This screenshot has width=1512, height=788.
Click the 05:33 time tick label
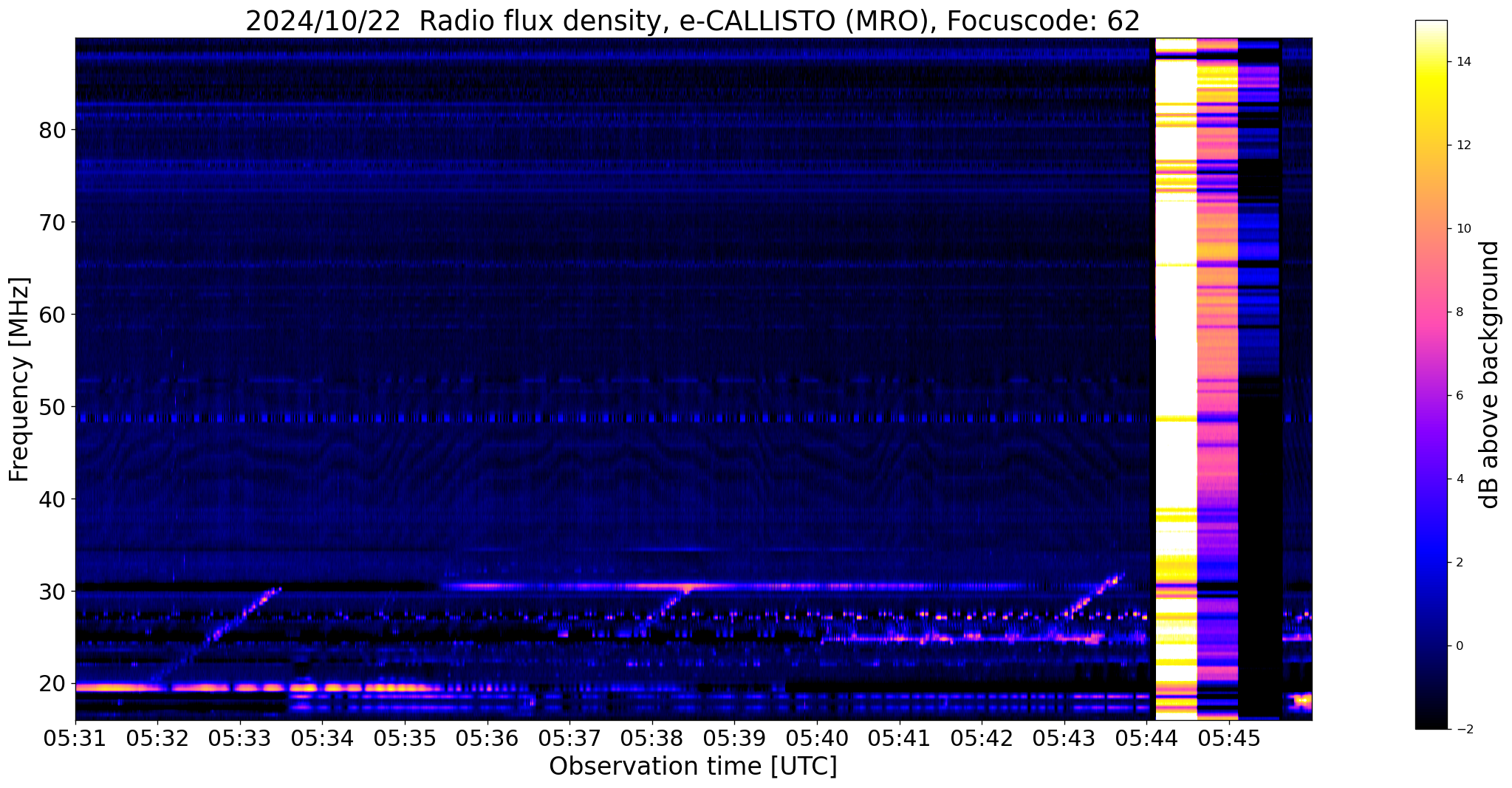point(240,739)
